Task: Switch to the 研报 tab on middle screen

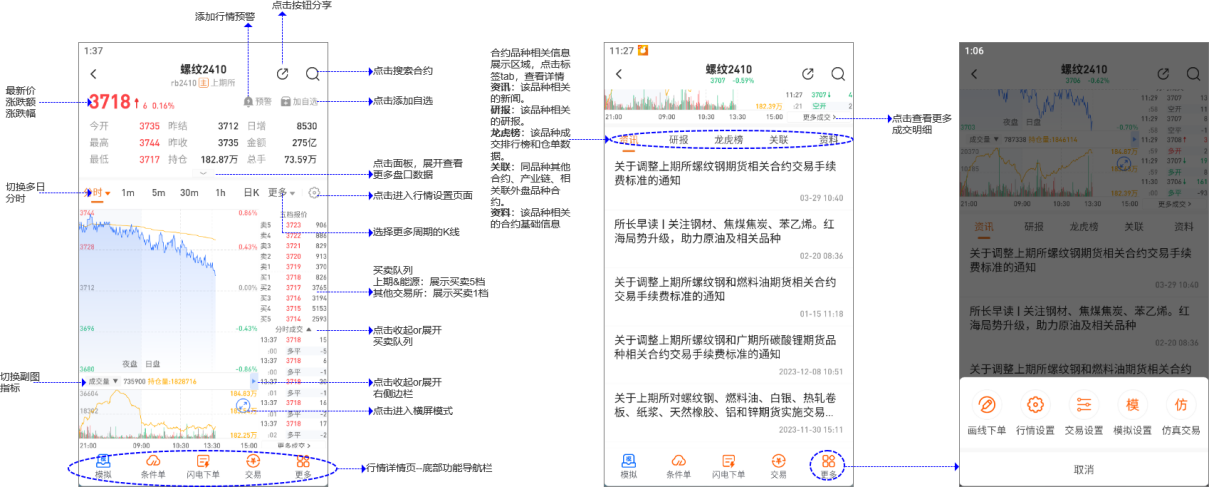Action: pos(679,140)
